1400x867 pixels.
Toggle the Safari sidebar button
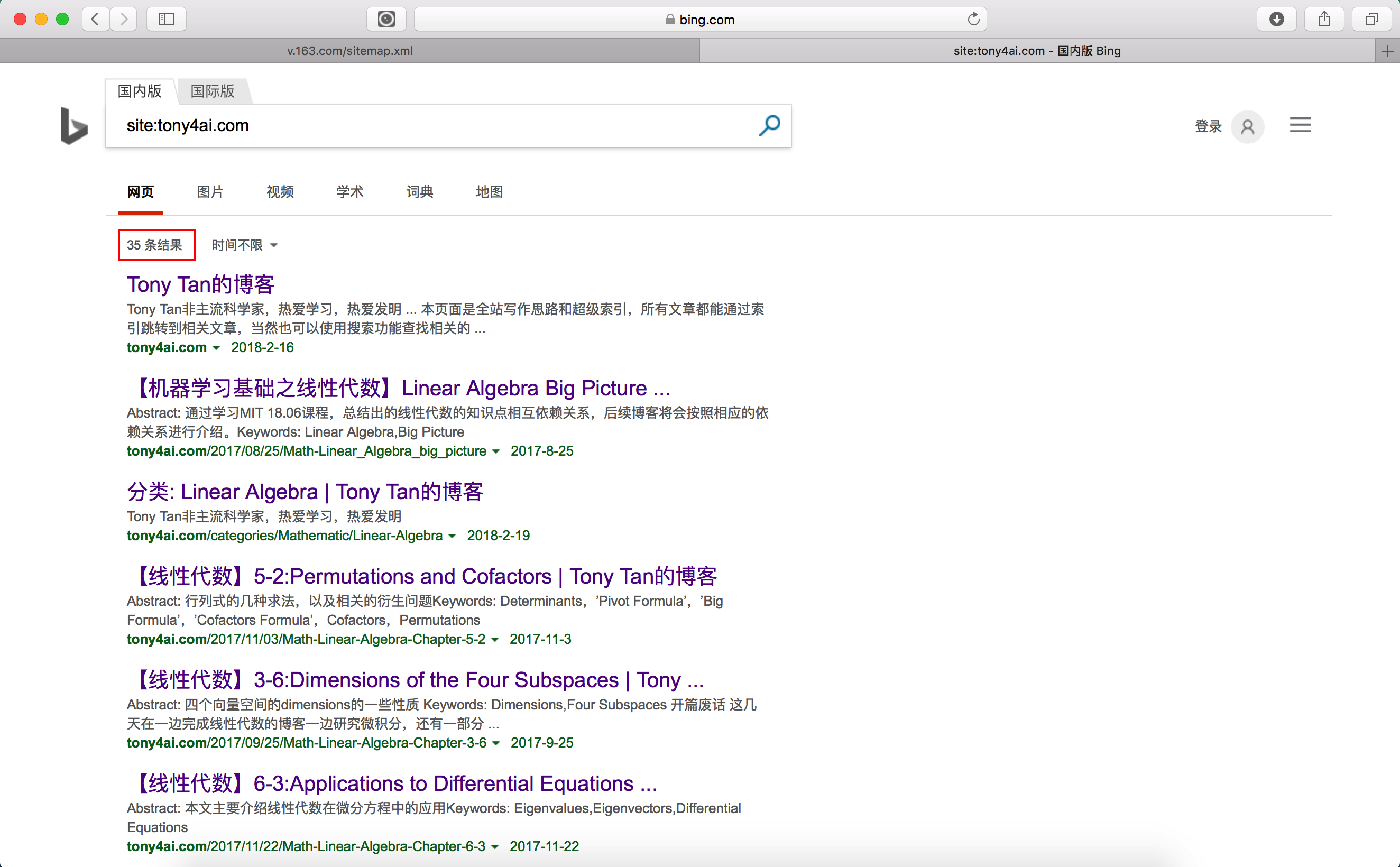point(166,20)
